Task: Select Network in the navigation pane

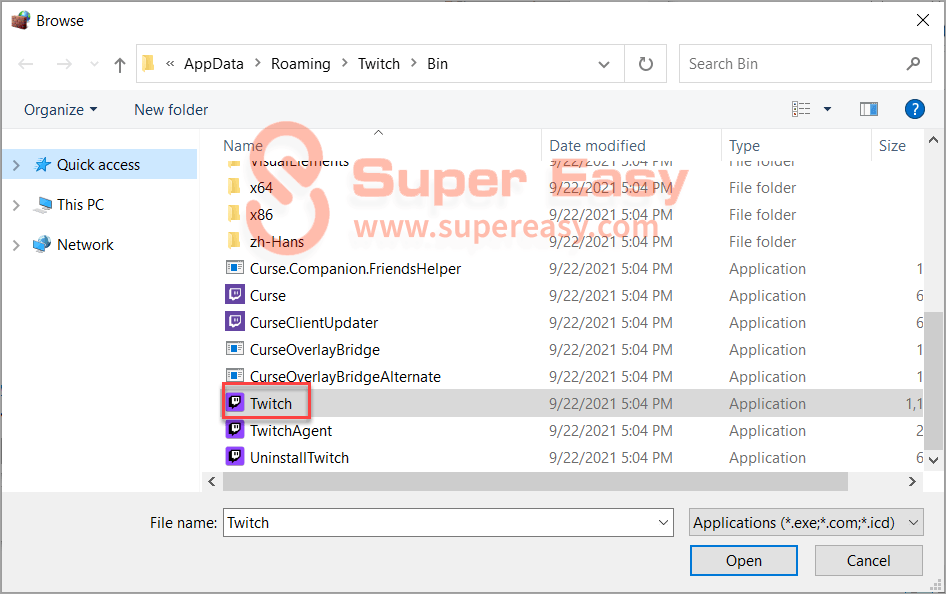Action: pos(85,245)
